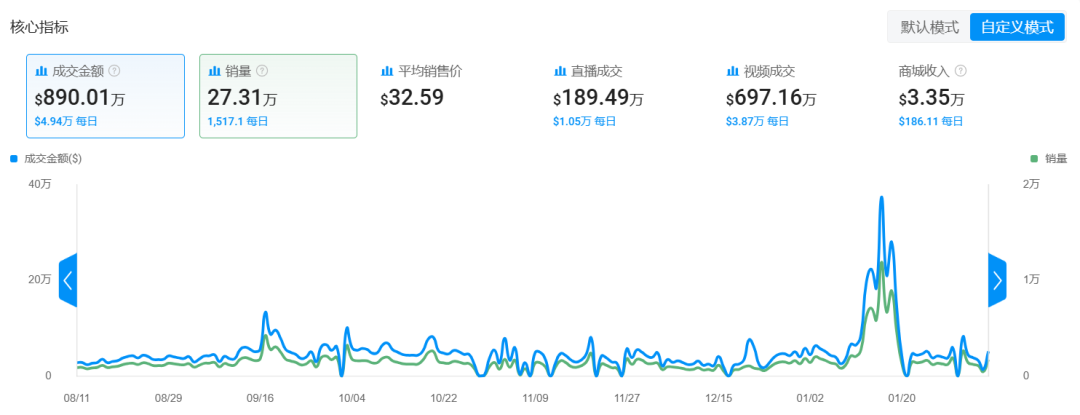Toggle blue 成交金额($) legend swatch

(x=14, y=159)
